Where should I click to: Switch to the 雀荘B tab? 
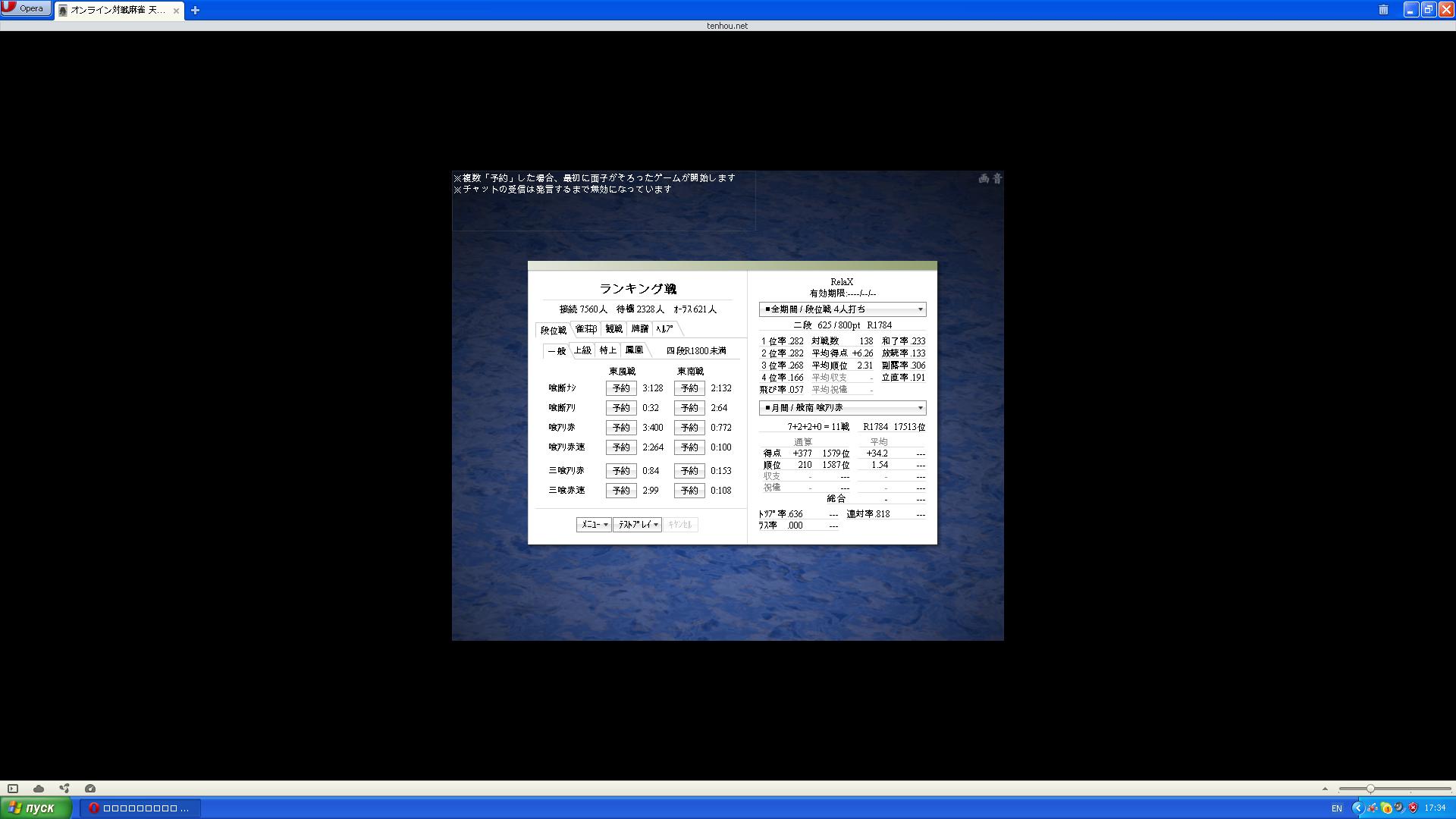click(585, 329)
